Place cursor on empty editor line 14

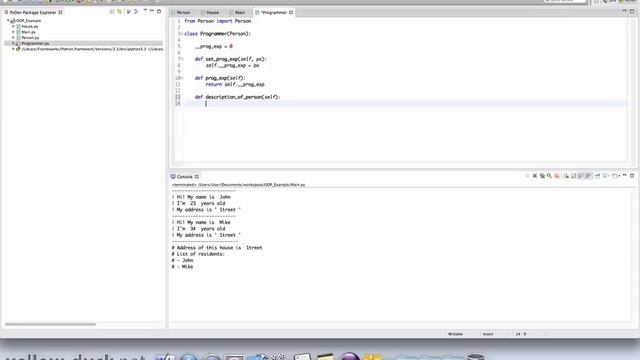coord(404,103)
